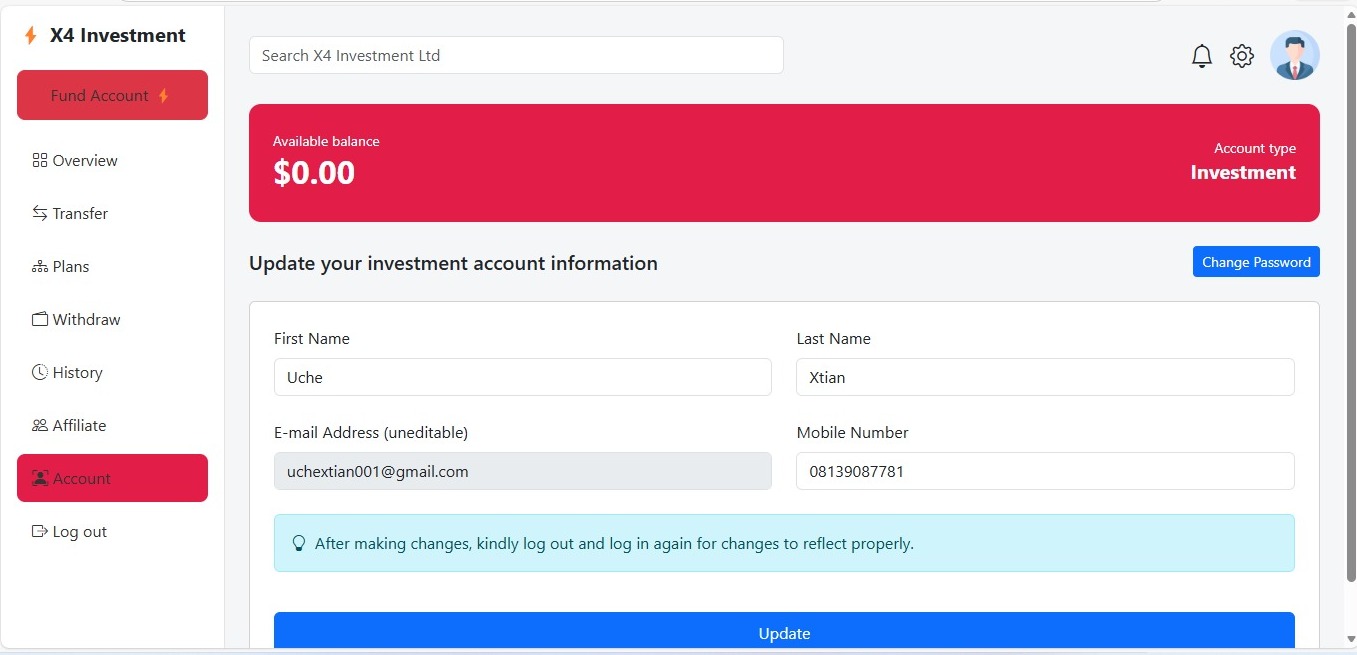
Task: Select the Account sidebar item
Action: click(x=112, y=478)
